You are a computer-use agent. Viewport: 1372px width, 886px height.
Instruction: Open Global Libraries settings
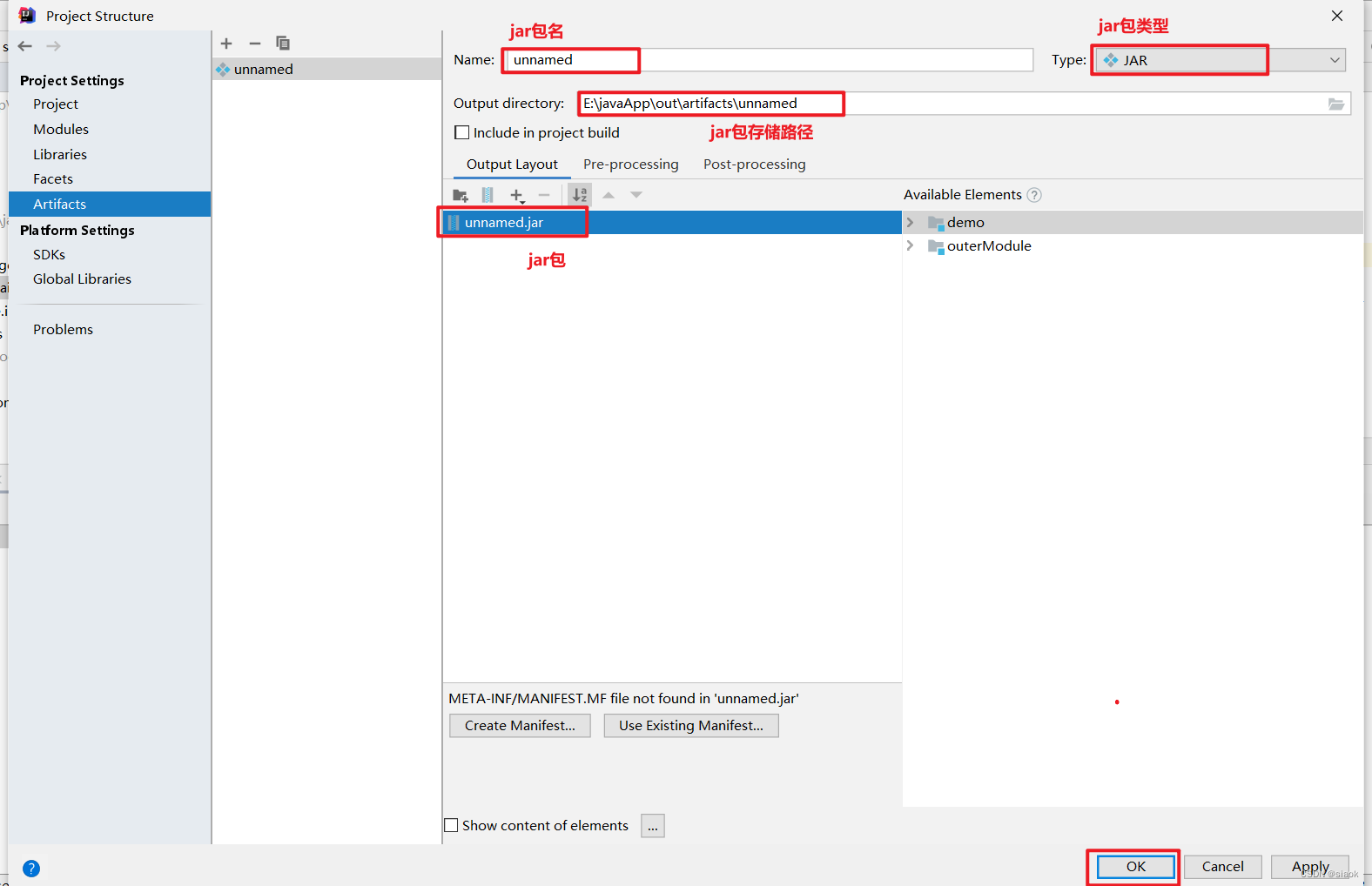83,279
